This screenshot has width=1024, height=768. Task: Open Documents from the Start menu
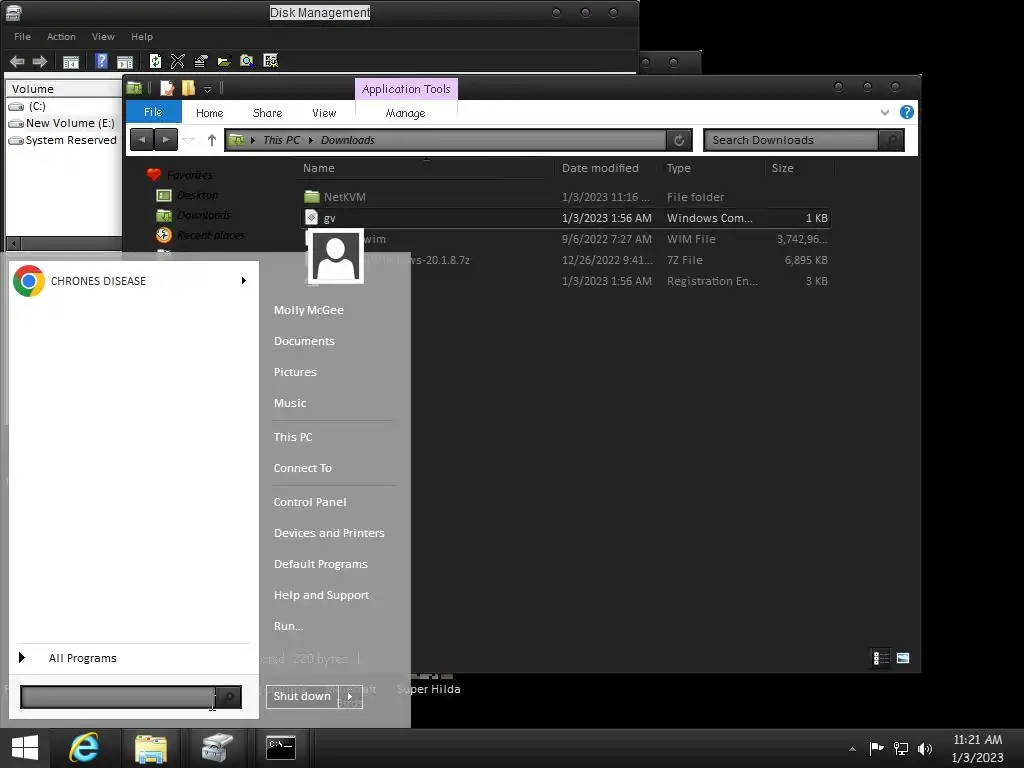point(304,341)
